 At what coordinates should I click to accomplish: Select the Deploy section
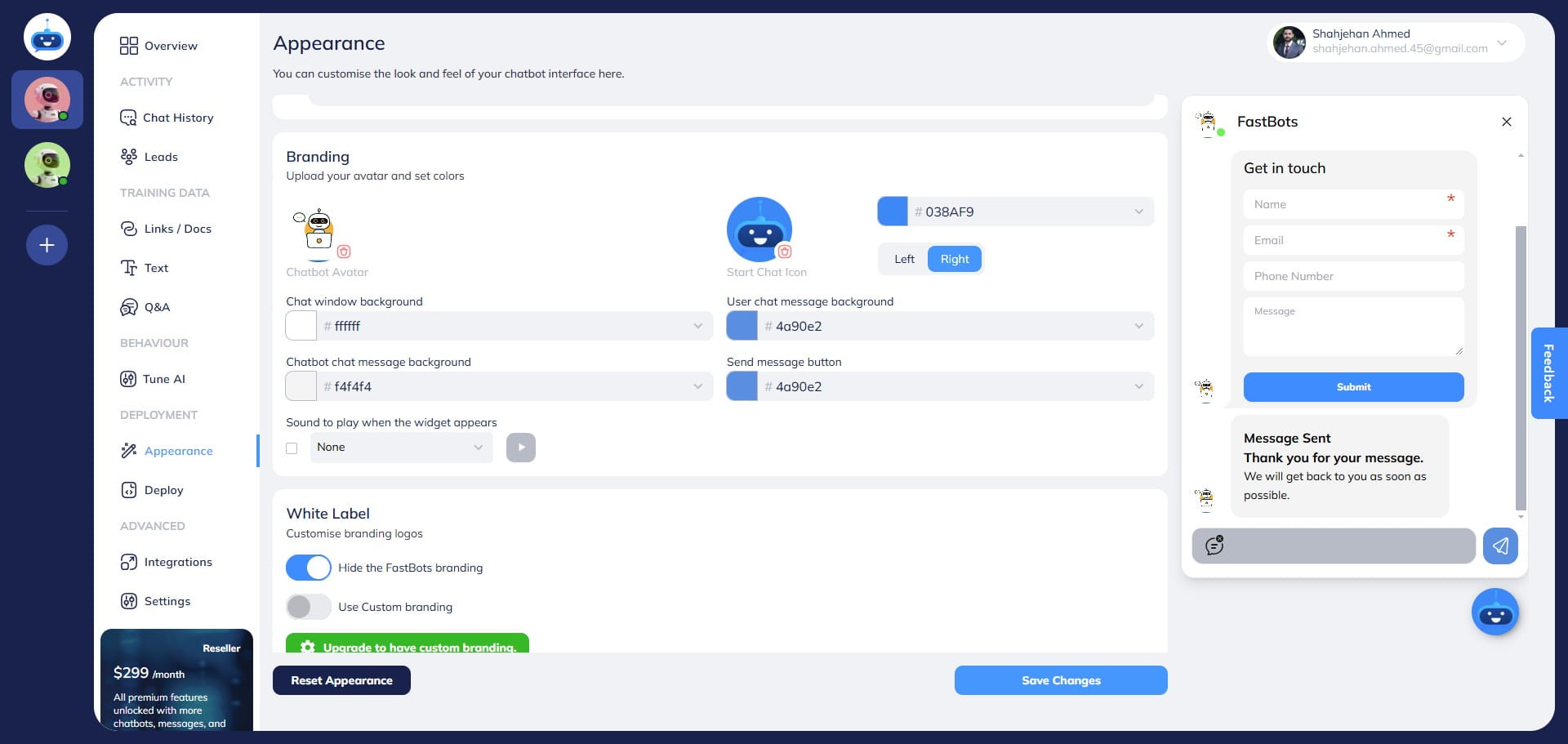coord(162,490)
